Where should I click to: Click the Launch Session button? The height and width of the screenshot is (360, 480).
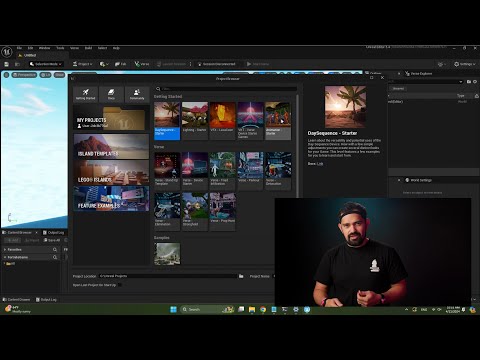point(171,64)
